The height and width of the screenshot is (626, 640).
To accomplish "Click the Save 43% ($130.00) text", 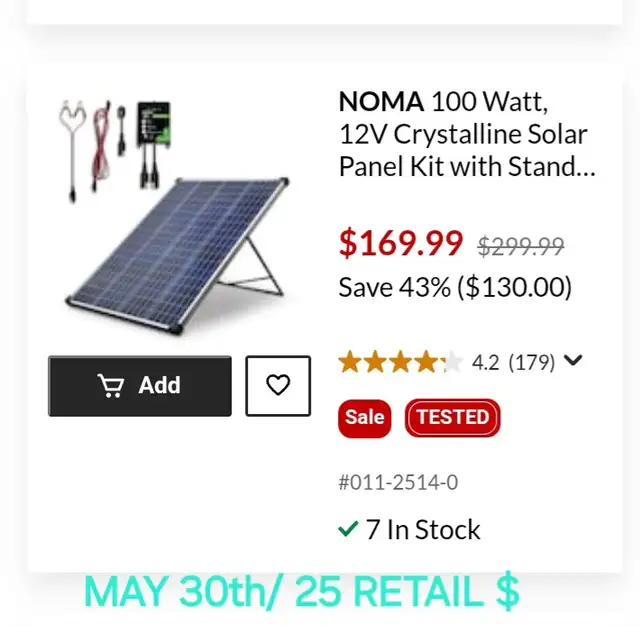I will (455, 288).
